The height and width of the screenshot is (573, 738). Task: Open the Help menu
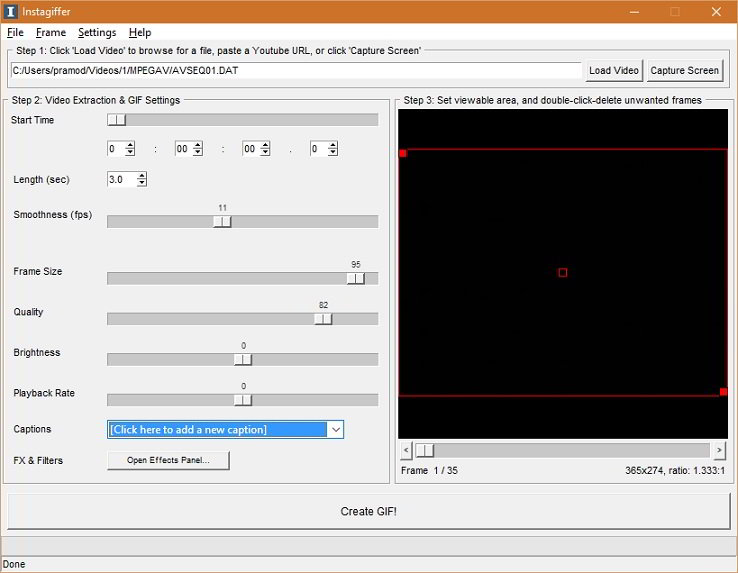click(x=140, y=32)
